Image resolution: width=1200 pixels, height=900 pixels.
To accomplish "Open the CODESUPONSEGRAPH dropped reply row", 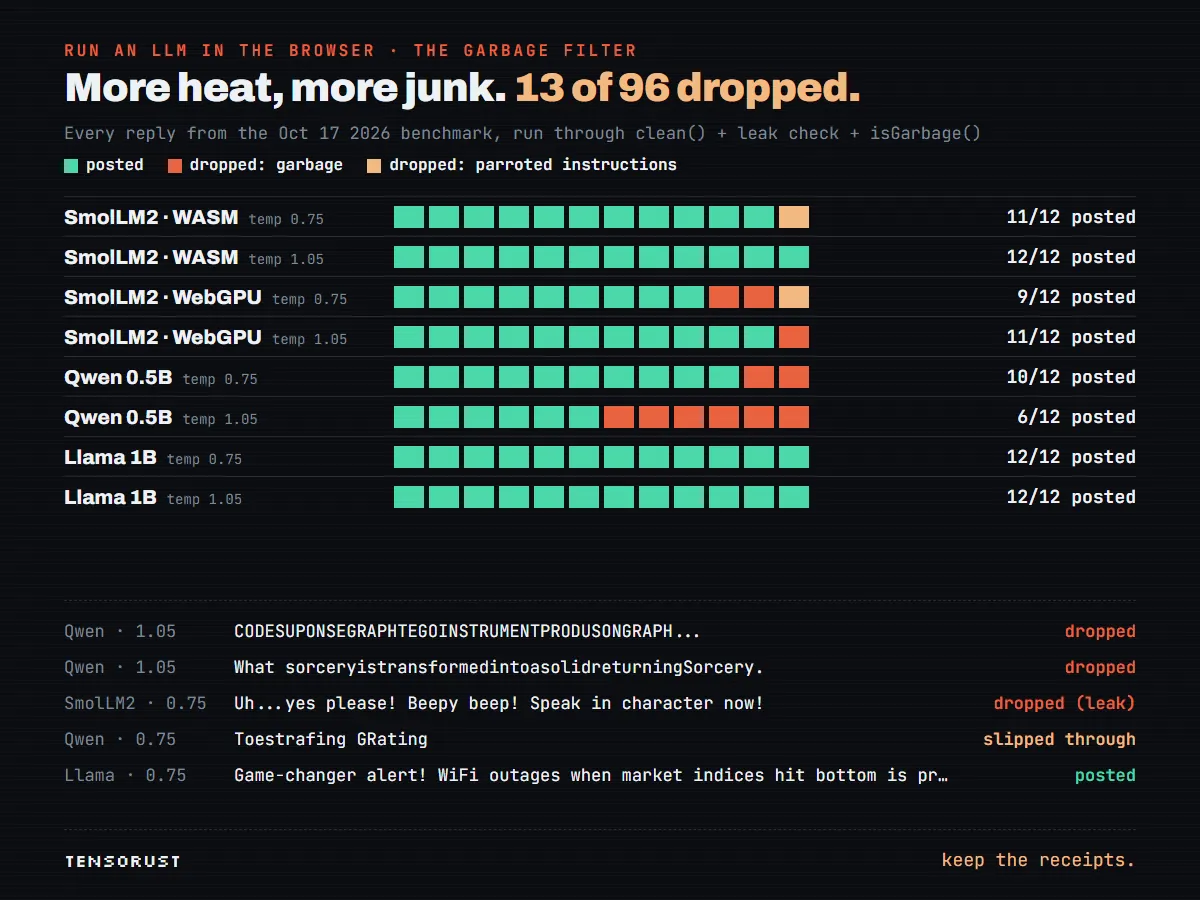I will click(600, 631).
